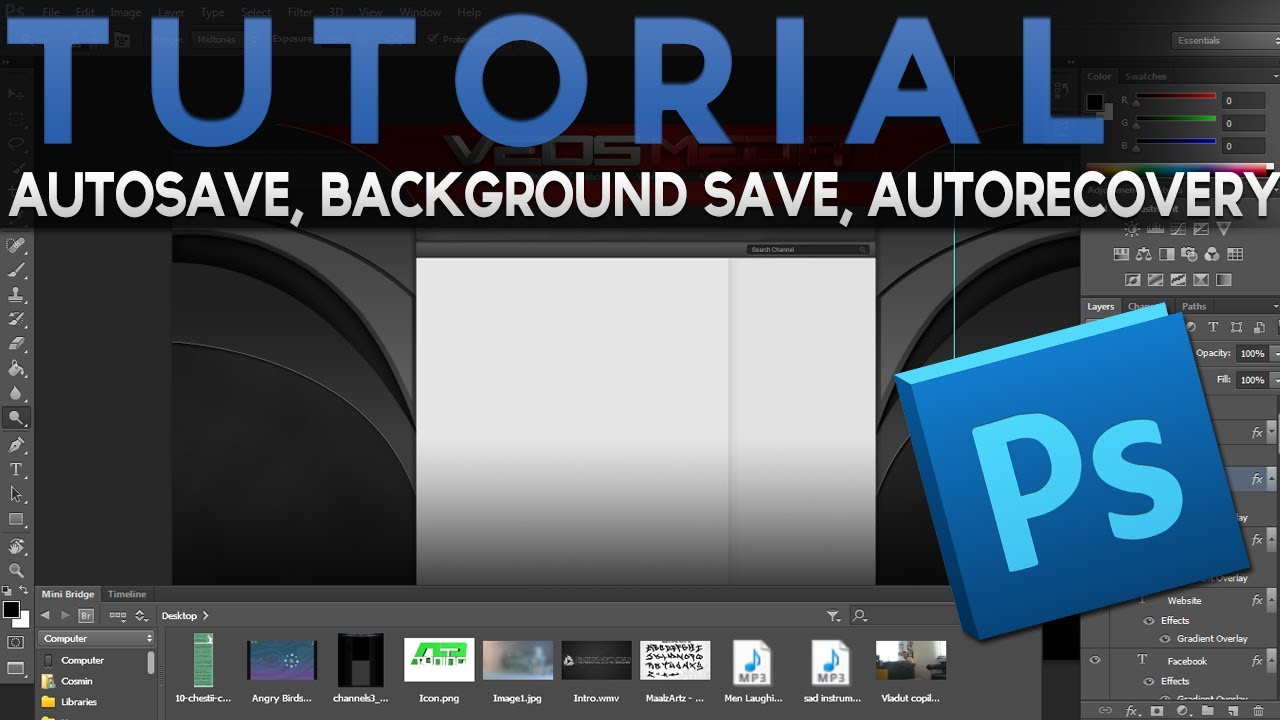Create a new layer group folder

click(x=1208, y=711)
